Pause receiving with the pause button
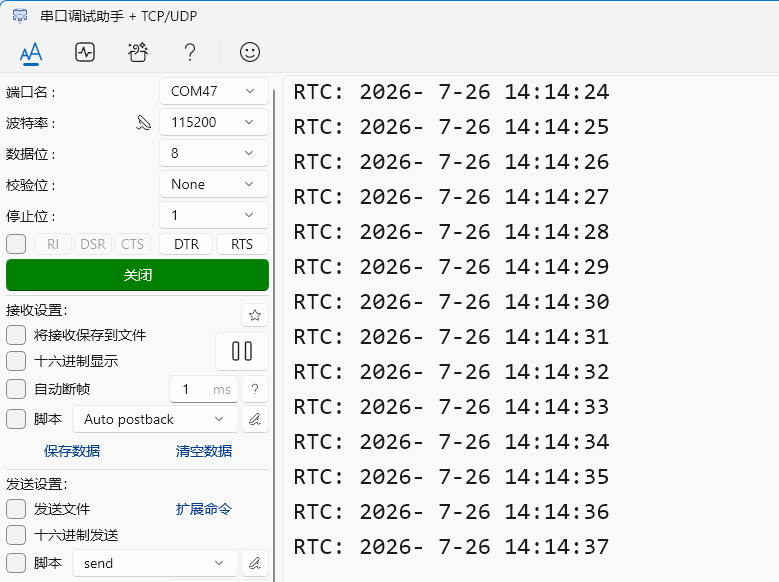Screen dimensions: 779x582 (242, 351)
